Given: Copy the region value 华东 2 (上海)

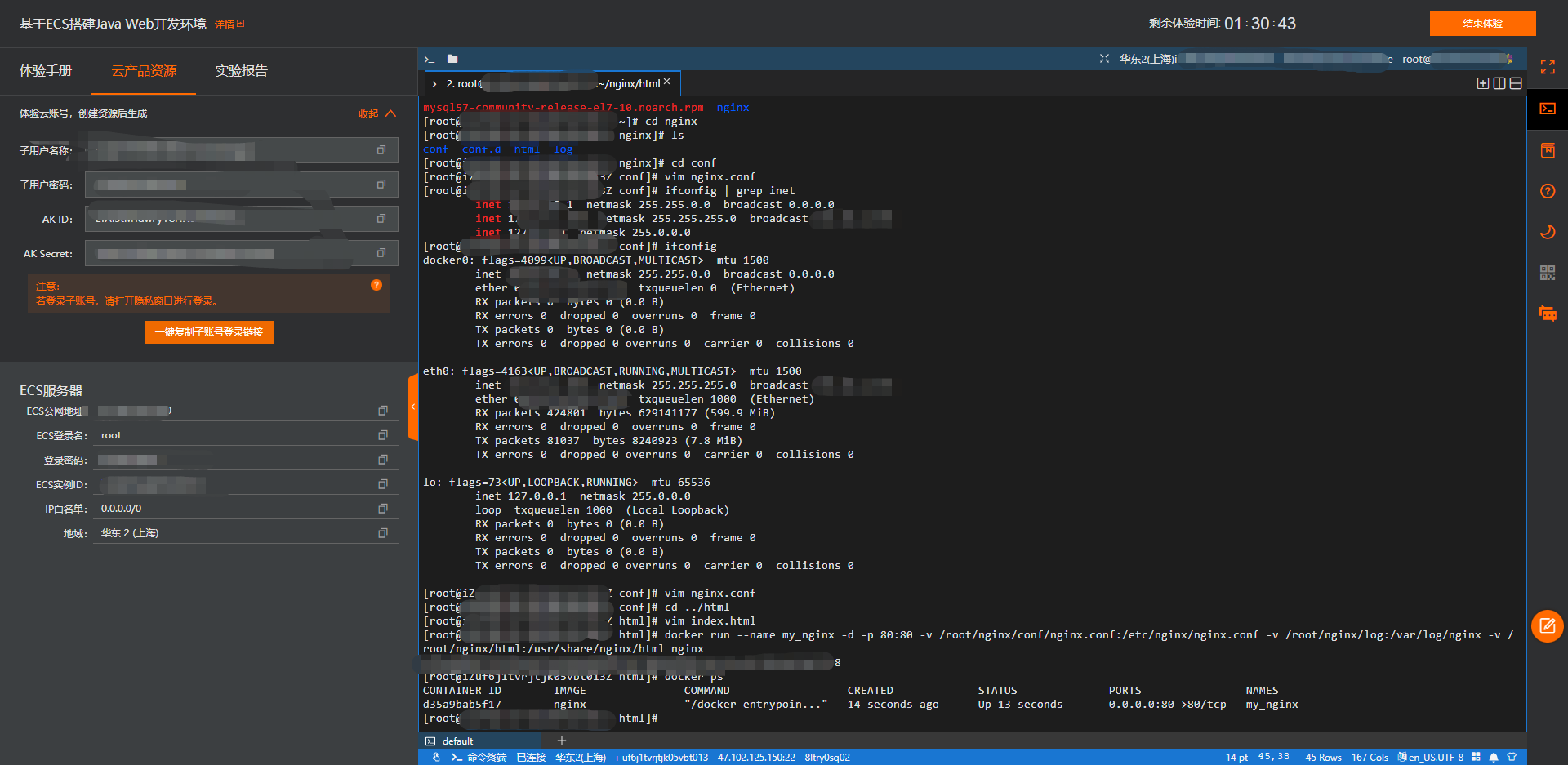Looking at the screenshot, I should click(383, 533).
